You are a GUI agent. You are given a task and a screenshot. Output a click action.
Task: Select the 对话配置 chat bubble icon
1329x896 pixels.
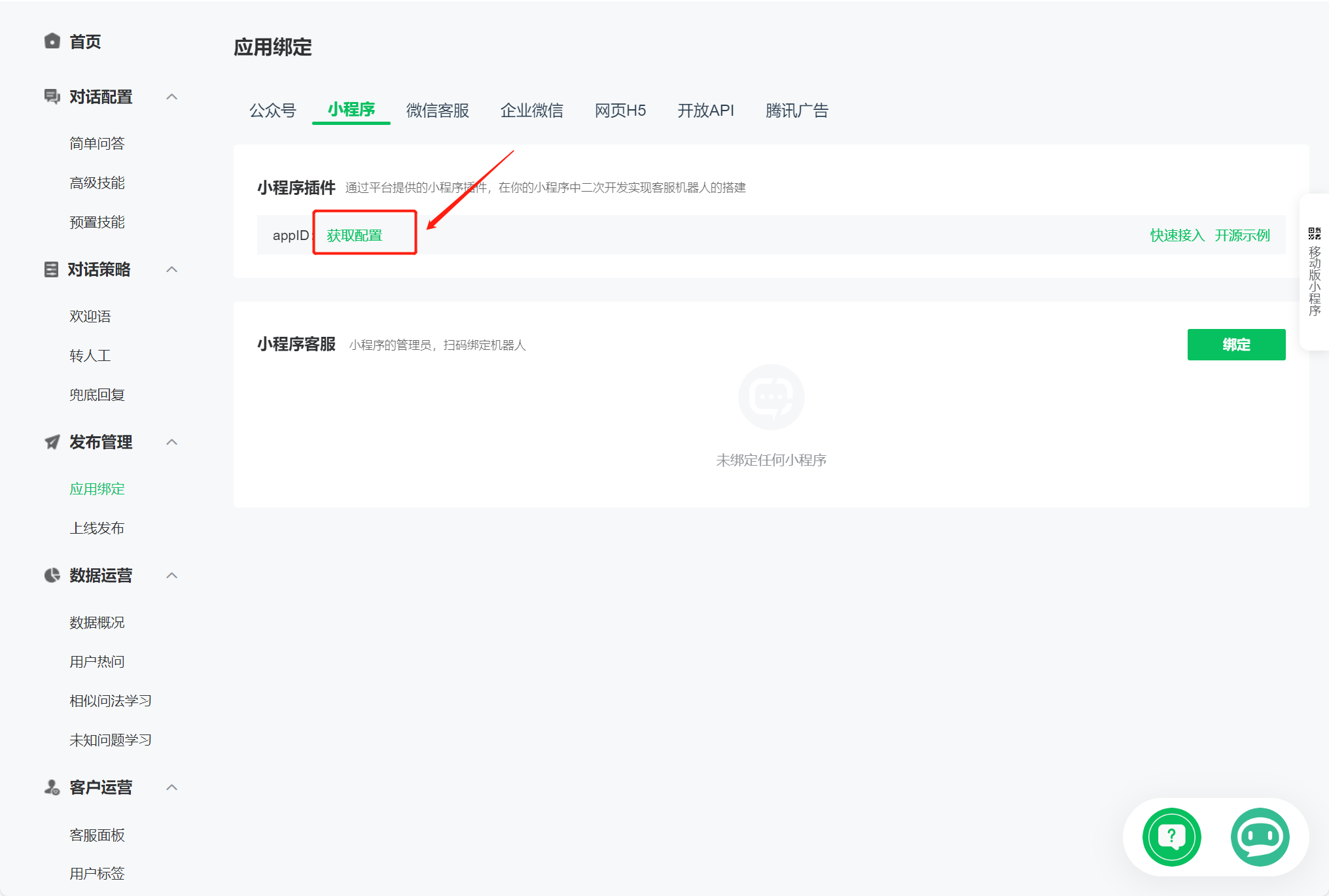point(51,96)
